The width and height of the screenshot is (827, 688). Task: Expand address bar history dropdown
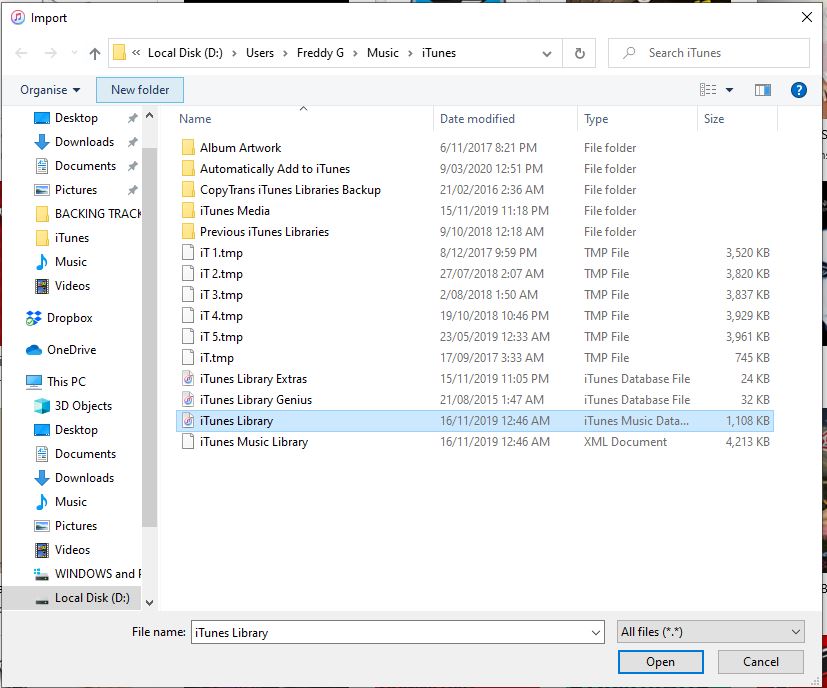(x=547, y=53)
